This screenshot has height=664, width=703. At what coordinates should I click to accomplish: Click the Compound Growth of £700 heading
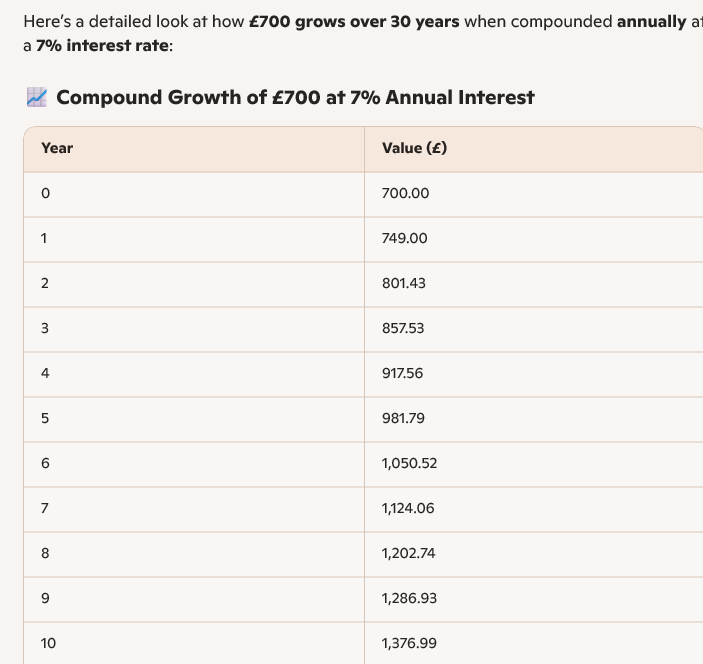click(295, 98)
